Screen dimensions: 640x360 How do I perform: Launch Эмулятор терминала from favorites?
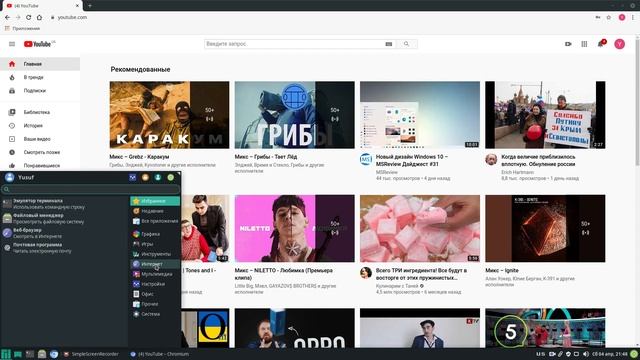tap(64, 204)
